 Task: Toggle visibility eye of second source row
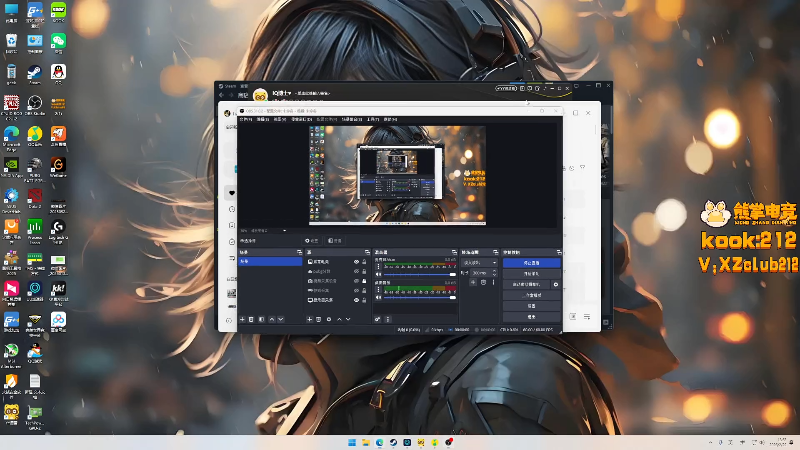click(x=356, y=271)
